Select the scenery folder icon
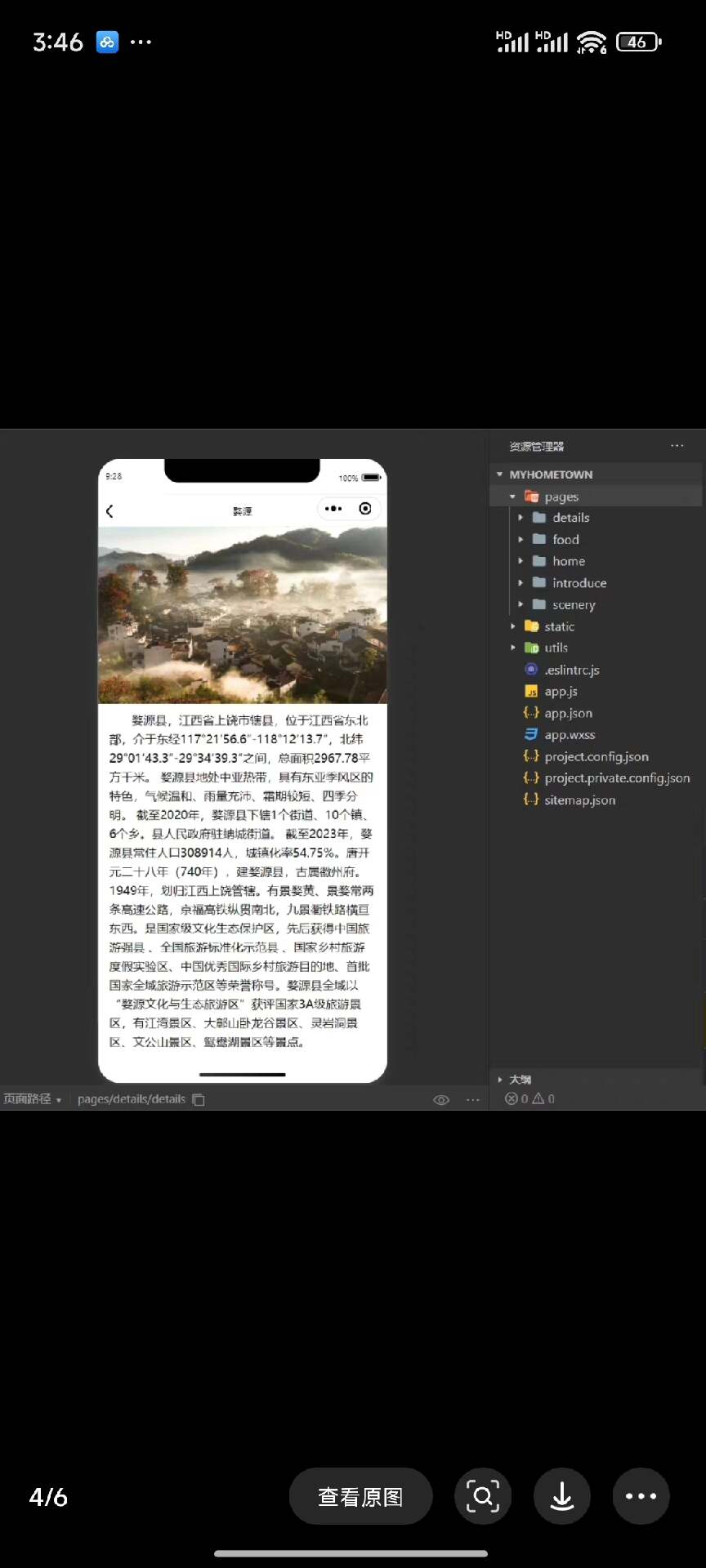This screenshot has width=706, height=1568. click(x=539, y=604)
